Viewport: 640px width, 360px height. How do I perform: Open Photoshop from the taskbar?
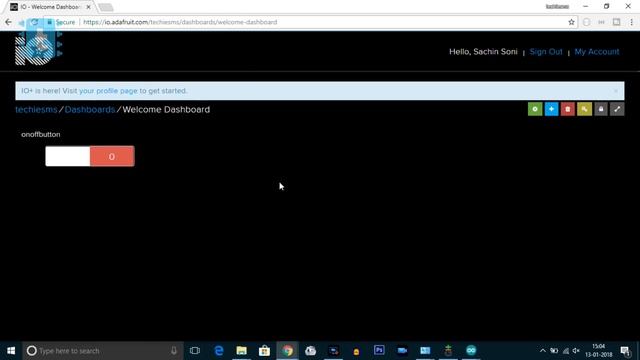pos(379,350)
